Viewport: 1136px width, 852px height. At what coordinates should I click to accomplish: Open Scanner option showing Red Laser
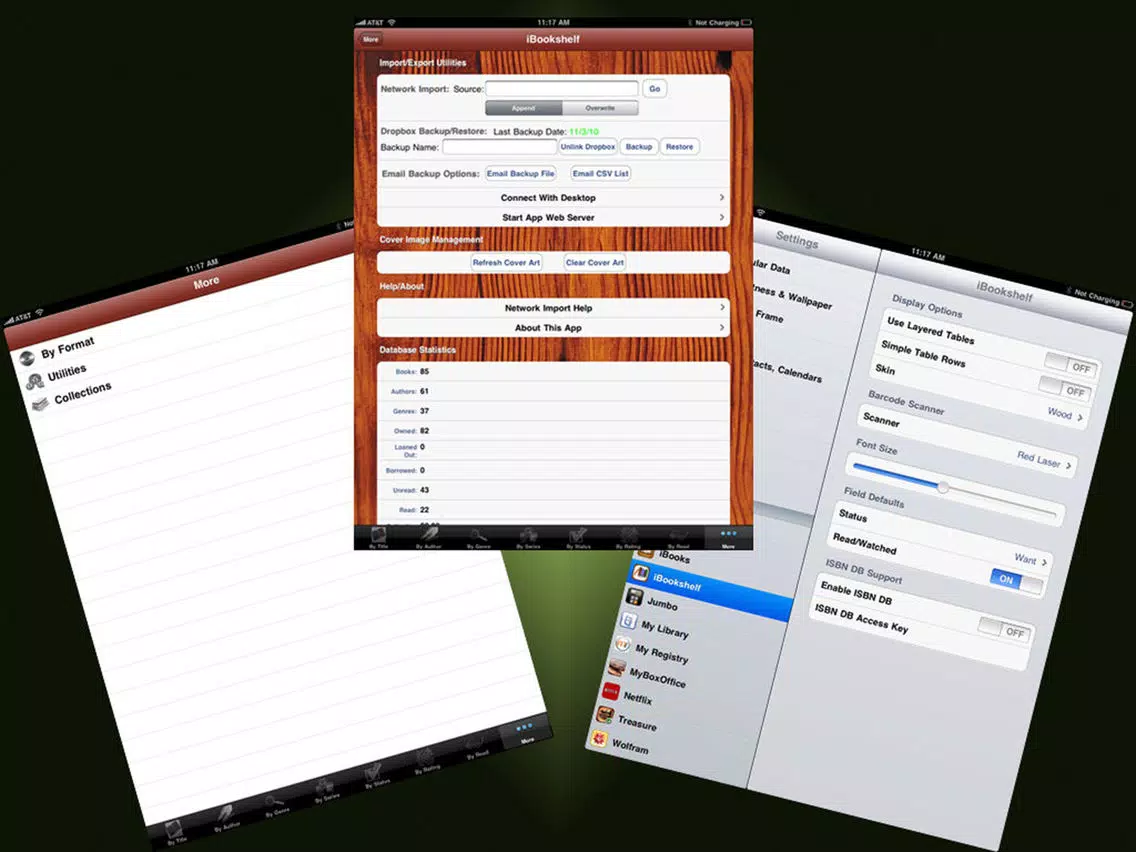pos(967,440)
